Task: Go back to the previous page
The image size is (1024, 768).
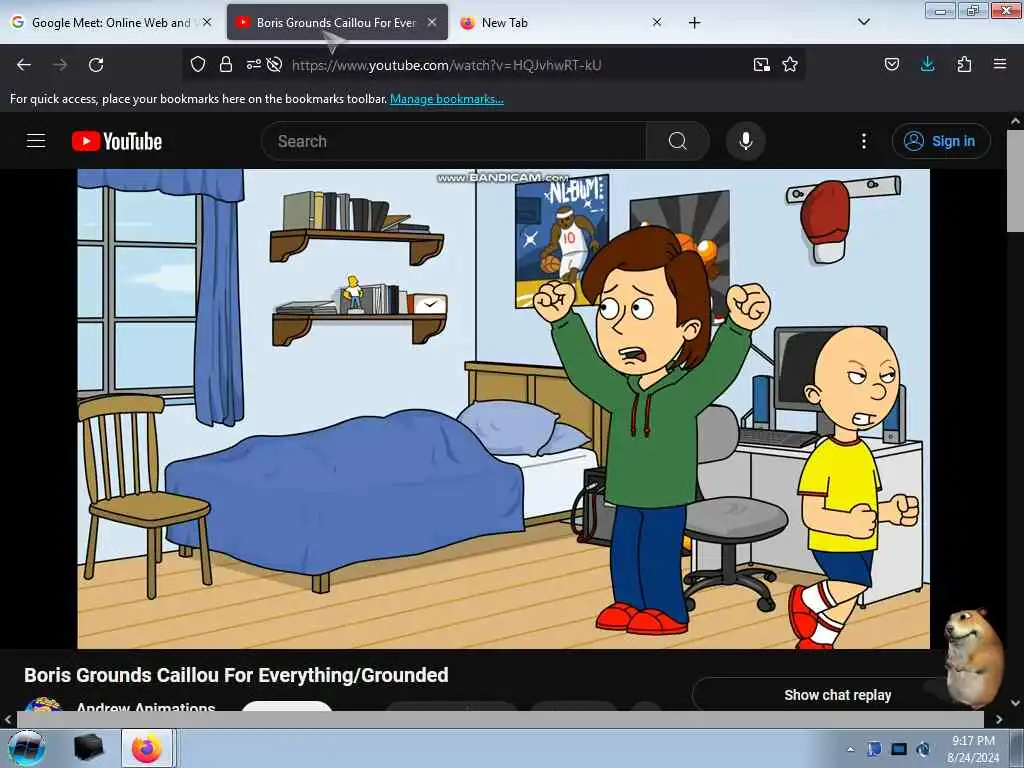Action: tap(24, 65)
